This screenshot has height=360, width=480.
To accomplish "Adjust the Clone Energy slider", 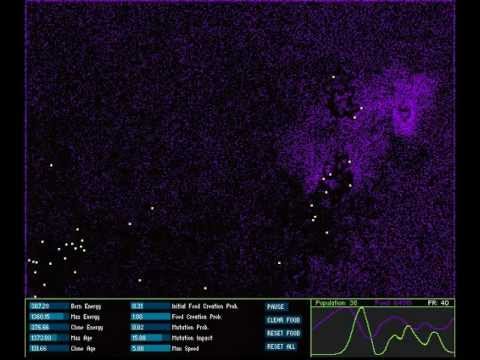I will click(49, 327).
